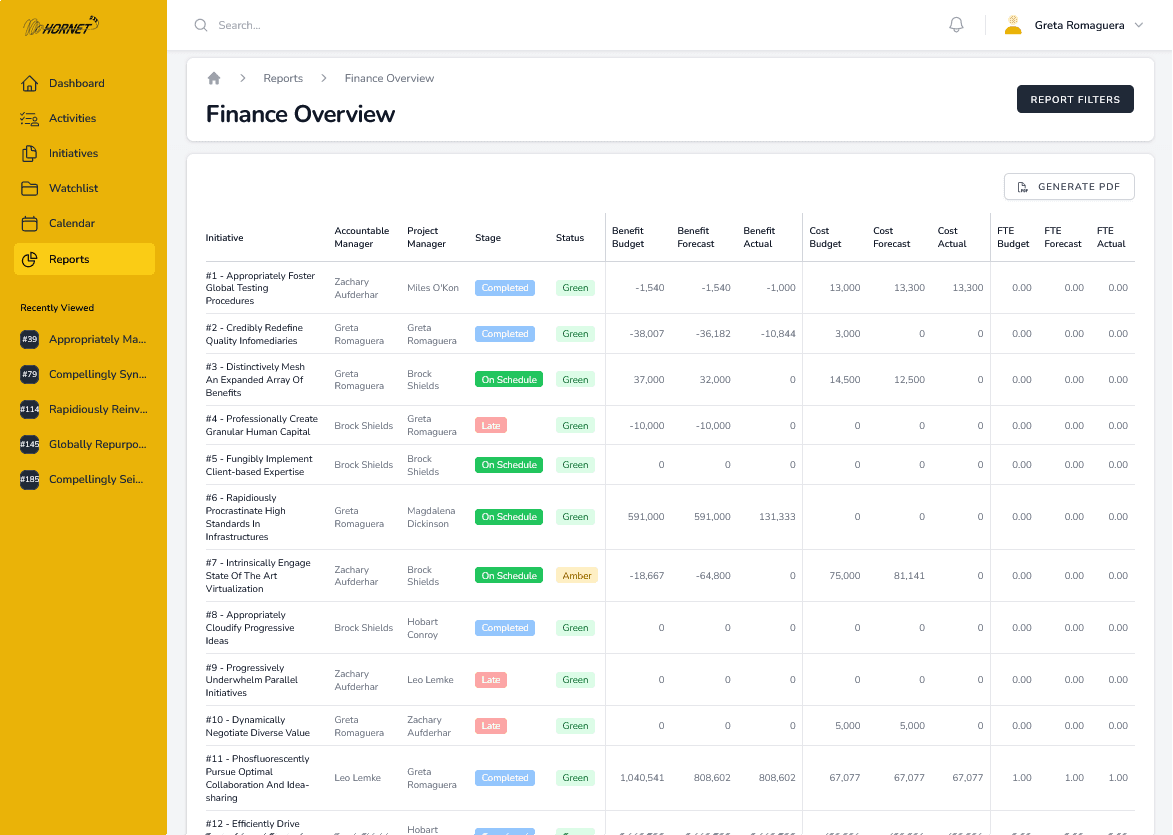Open recently viewed item #114 badge
The height and width of the screenshot is (835, 1173).
30,409
